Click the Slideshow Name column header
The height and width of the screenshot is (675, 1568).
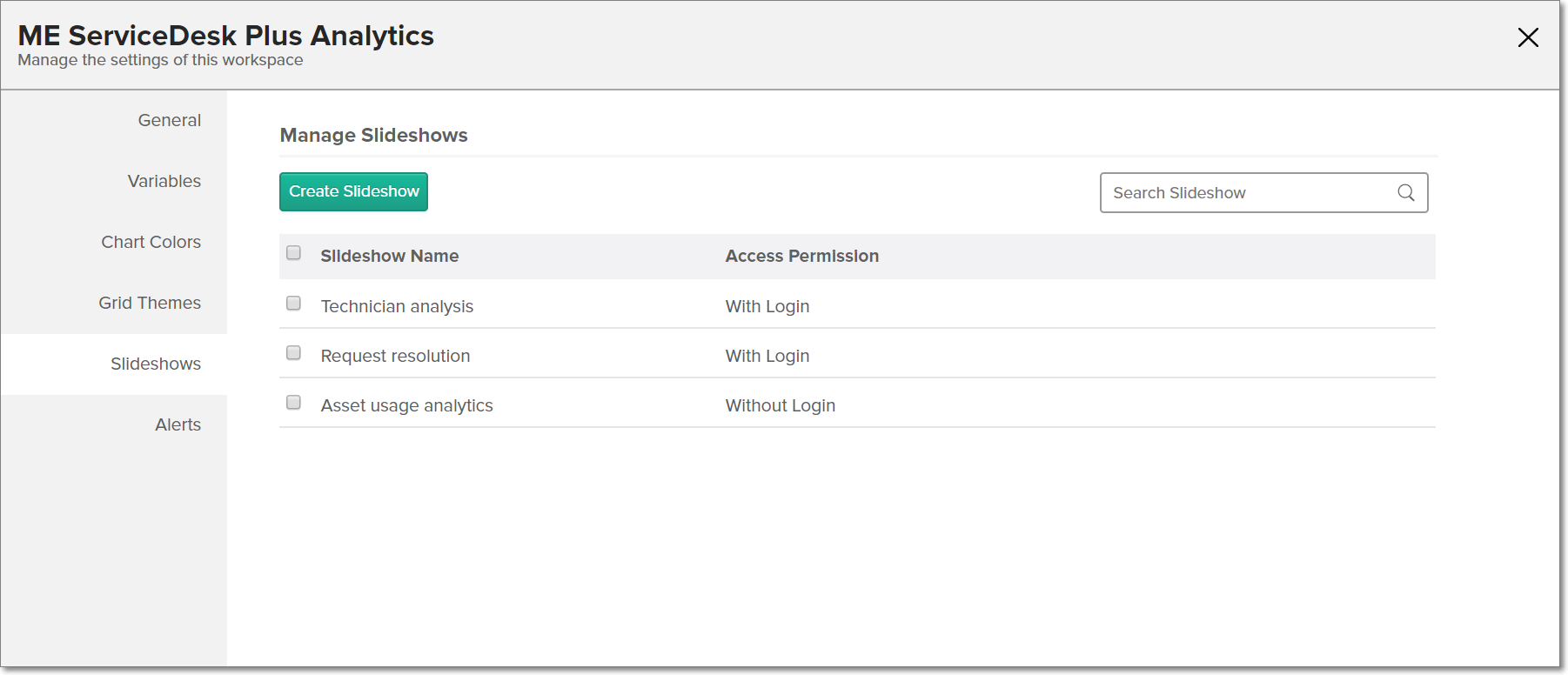point(389,257)
